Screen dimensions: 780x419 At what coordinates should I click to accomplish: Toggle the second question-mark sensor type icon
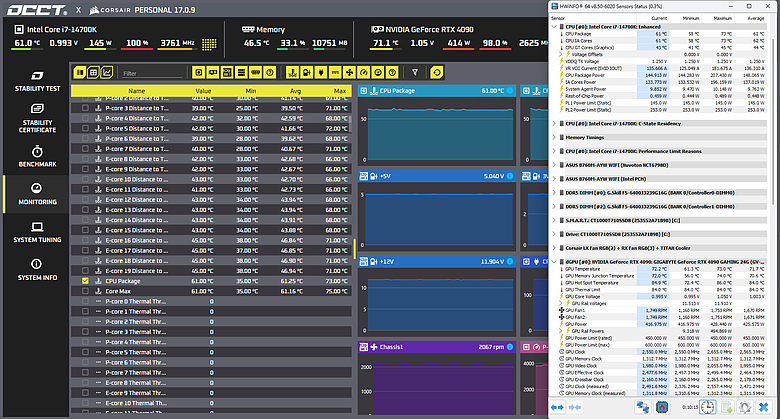pyautogui.click(x=392, y=73)
